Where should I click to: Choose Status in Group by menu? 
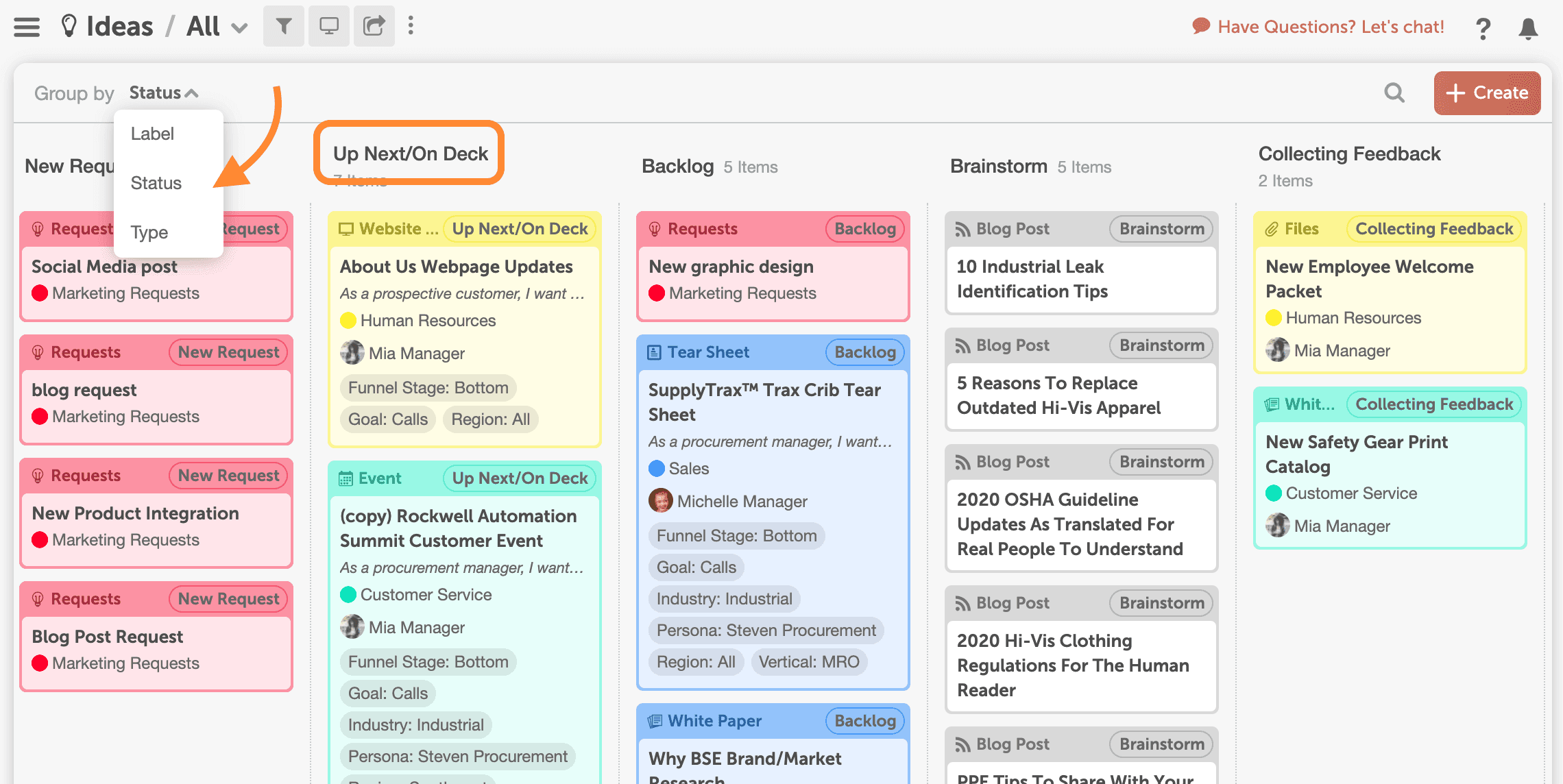(156, 183)
